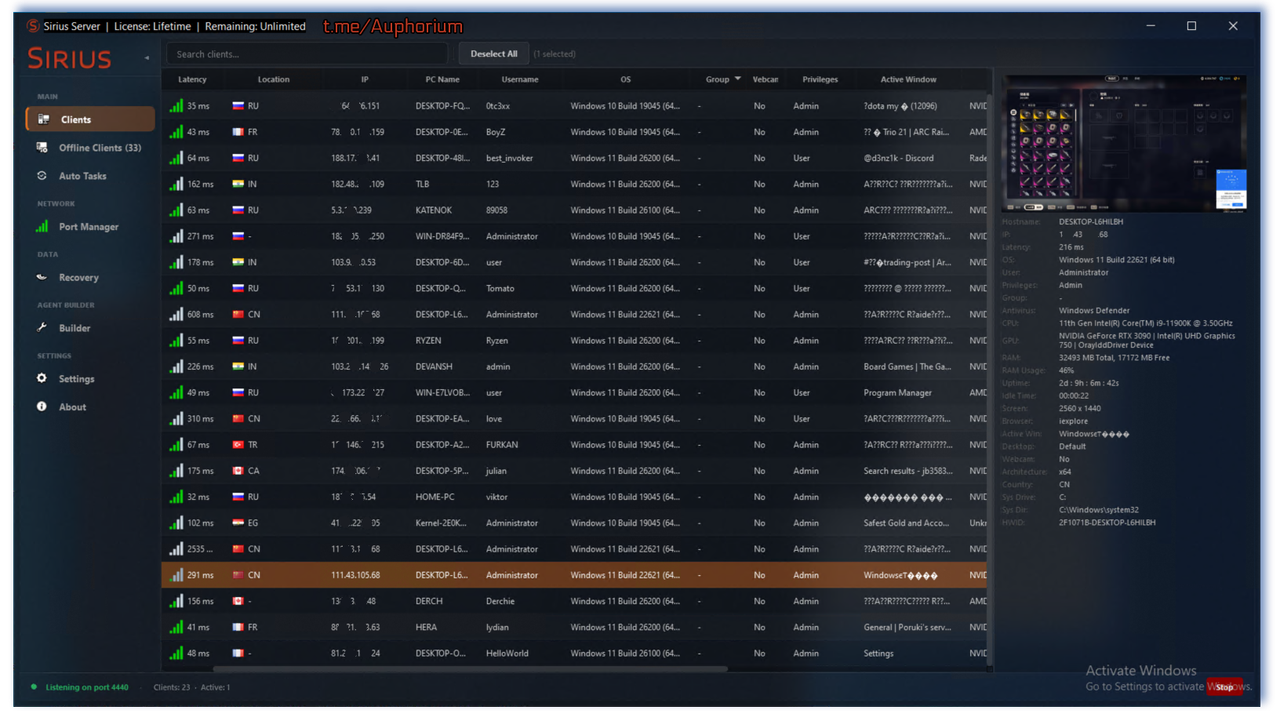Screen dimensions: 1280x711
Task: Select the Auto Tasks sidebar icon
Action: (42, 175)
